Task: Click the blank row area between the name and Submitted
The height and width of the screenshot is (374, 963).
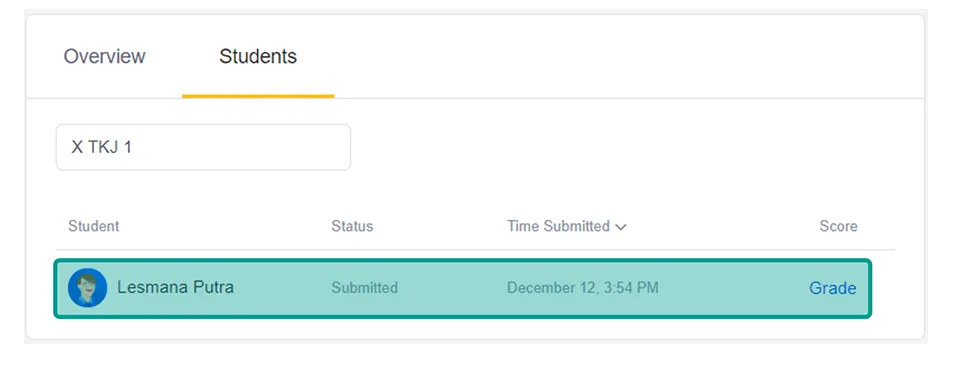Action: coord(283,288)
